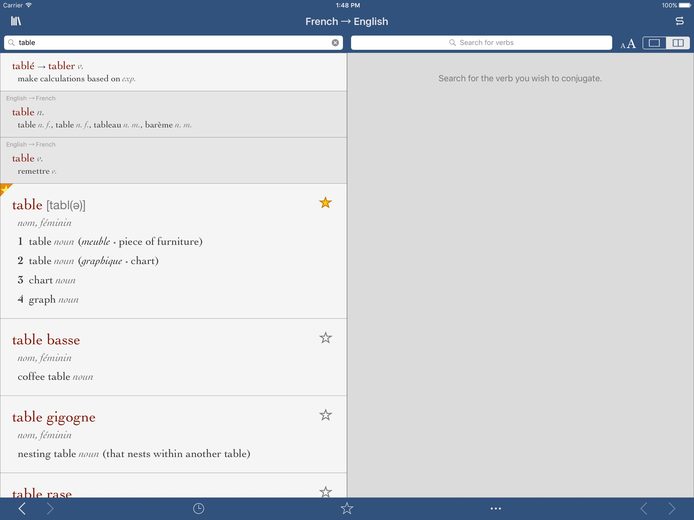Click definition 4 'graph noun'
The height and width of the screenshot is (520, 694).
(48, 300)
